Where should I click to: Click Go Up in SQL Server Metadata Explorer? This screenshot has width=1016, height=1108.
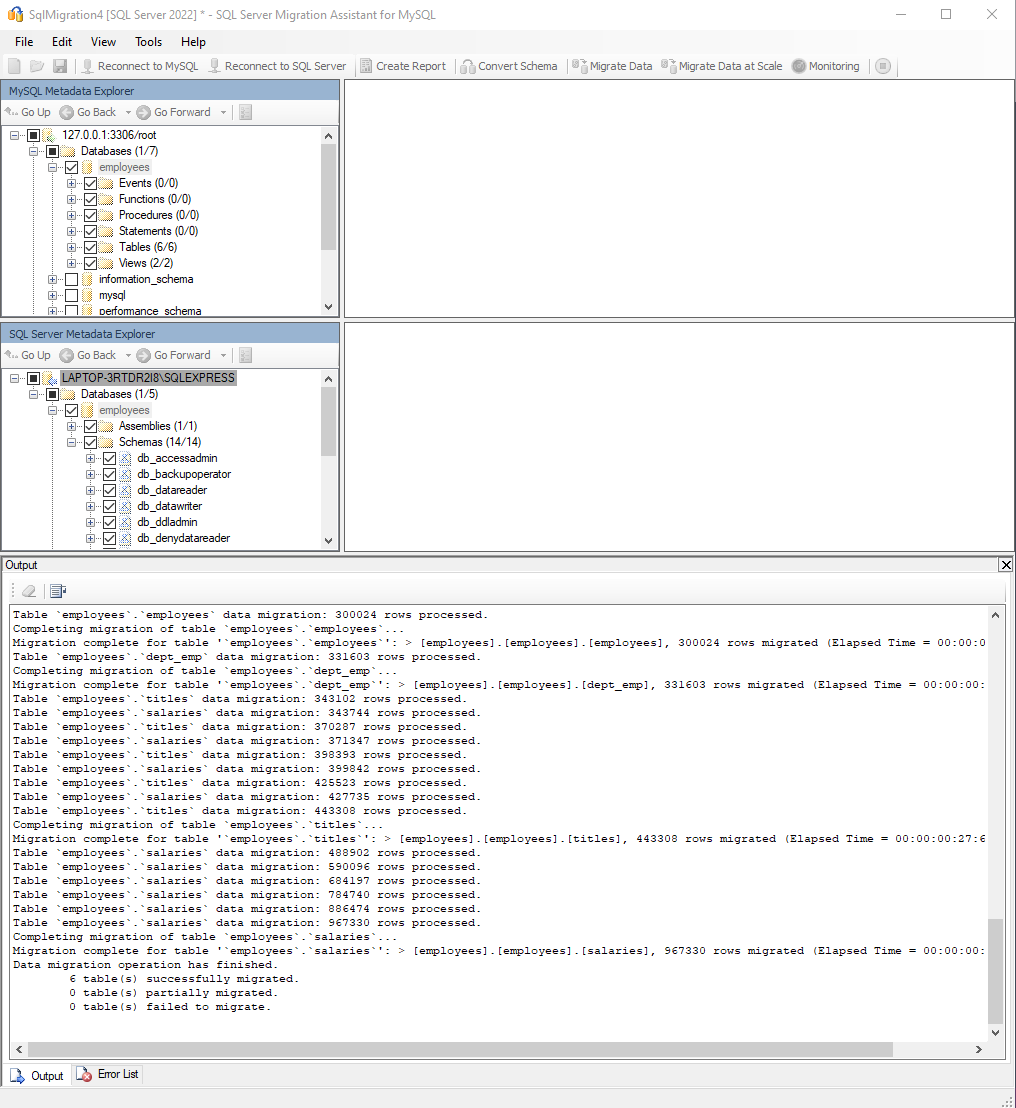point(28,355)
